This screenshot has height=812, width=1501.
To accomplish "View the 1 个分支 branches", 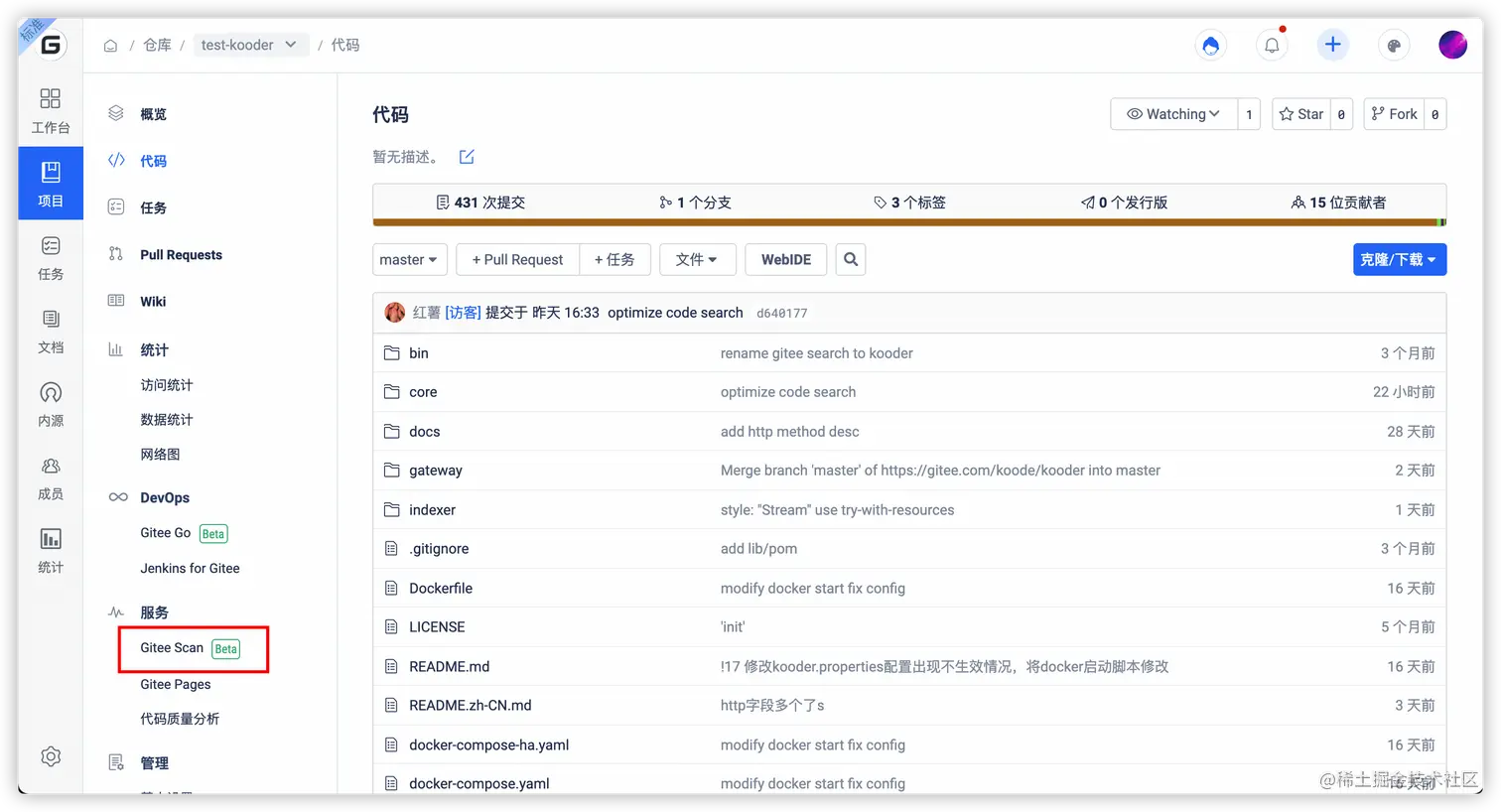I will click(x=695, y=203).
